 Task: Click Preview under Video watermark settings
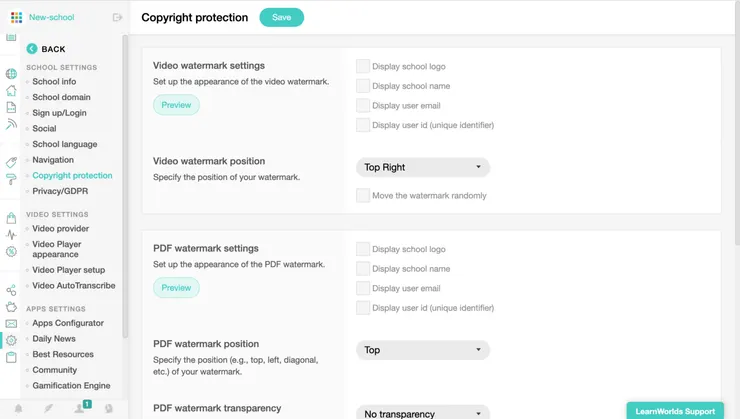click(176, 105)
